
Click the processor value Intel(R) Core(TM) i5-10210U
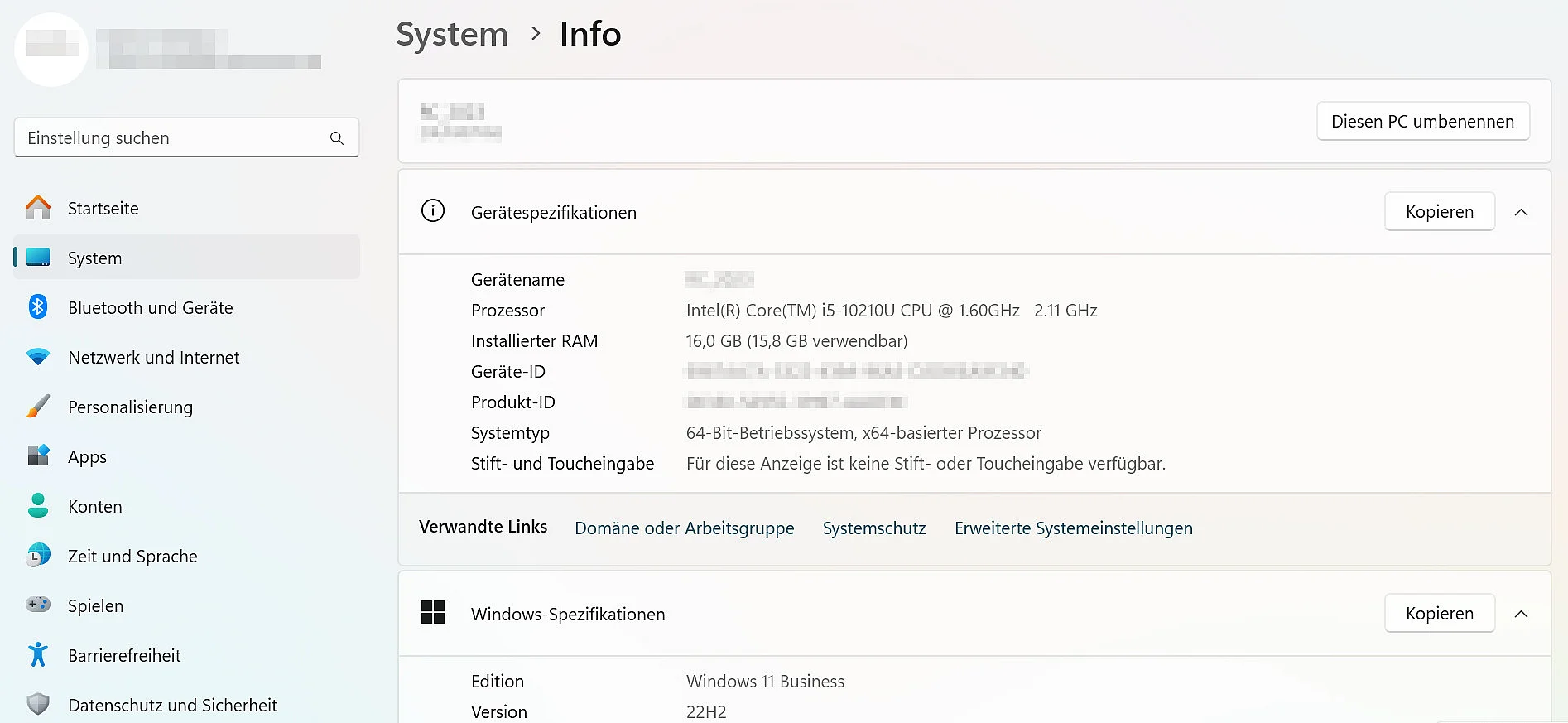tap(892, 311)
